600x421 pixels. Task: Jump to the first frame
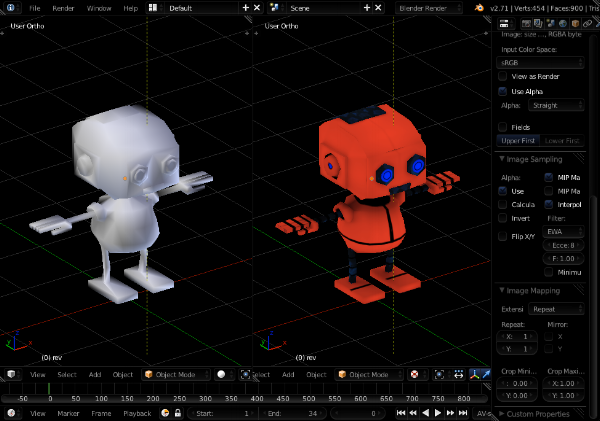click(x=401, y=413)
